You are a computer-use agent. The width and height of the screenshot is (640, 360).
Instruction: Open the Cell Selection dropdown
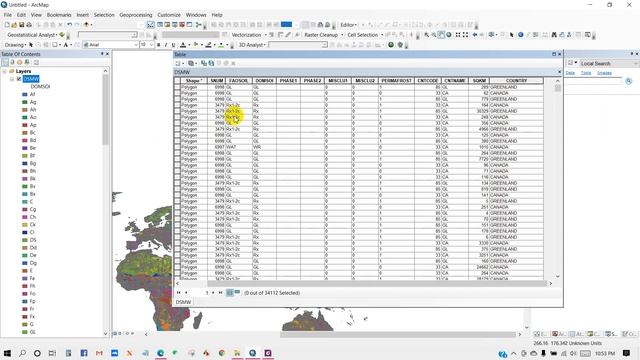tap(365, 35)
